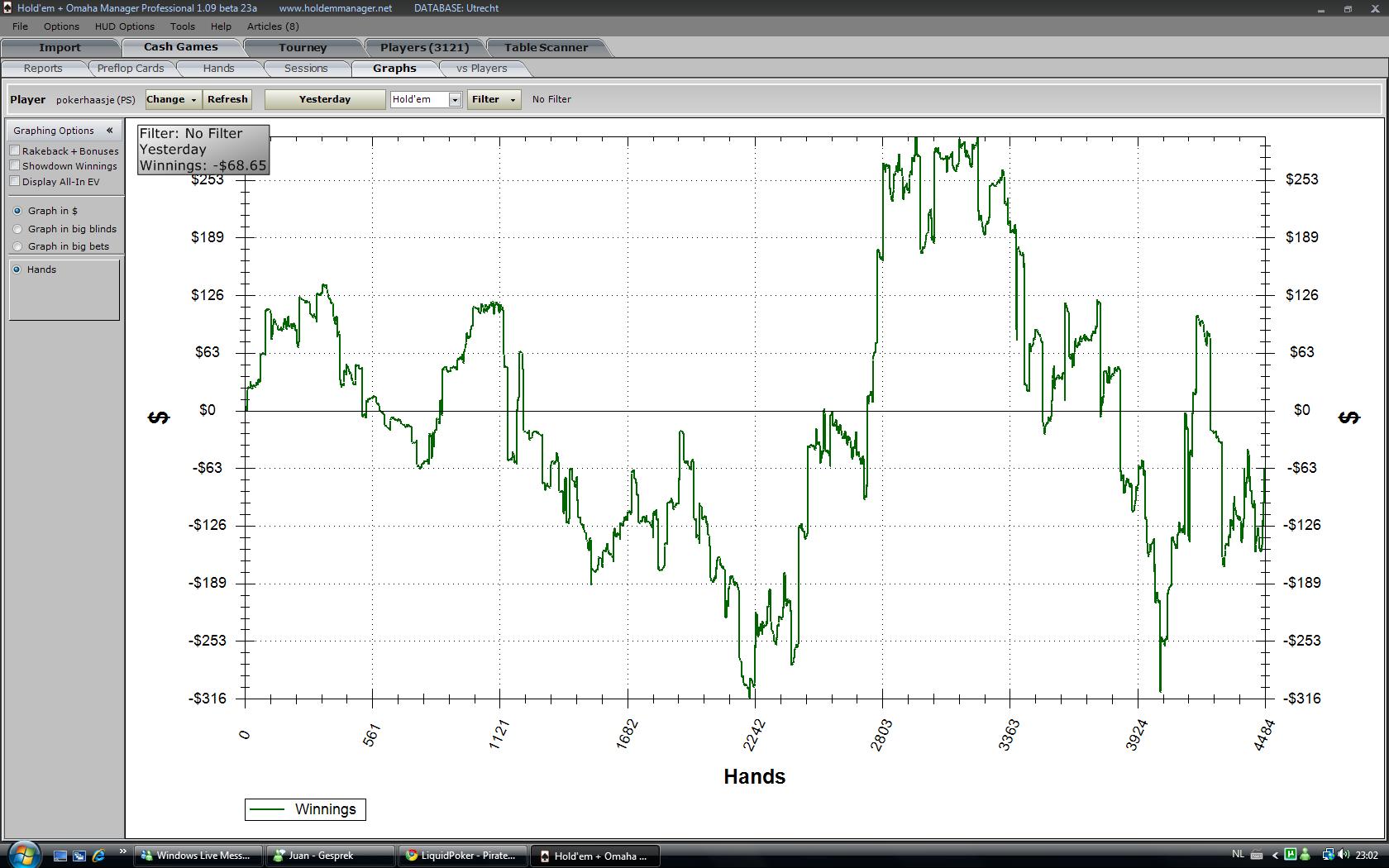Image resolution: width=1389 pixels, height=868 pixels.
Task: Select the Graph in big blinds radio
Action: [17, 229]
